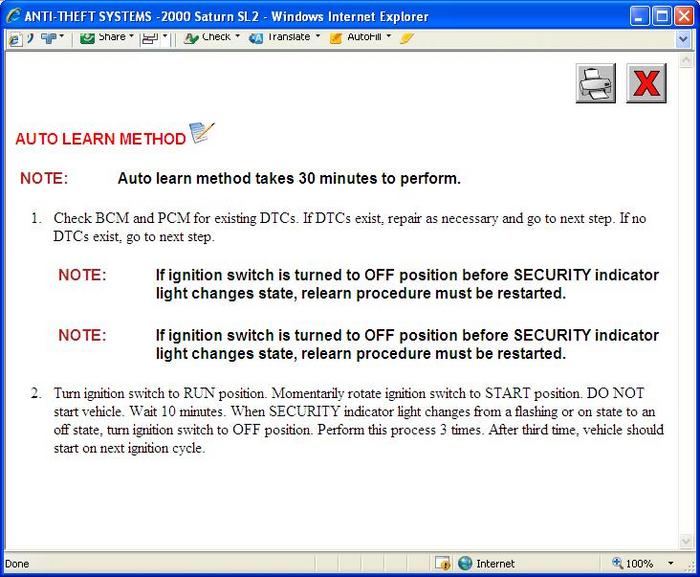Click the Translate toolbar label
Image resolution: width=700 pixels, height=577 pixels.
point(288,37)
